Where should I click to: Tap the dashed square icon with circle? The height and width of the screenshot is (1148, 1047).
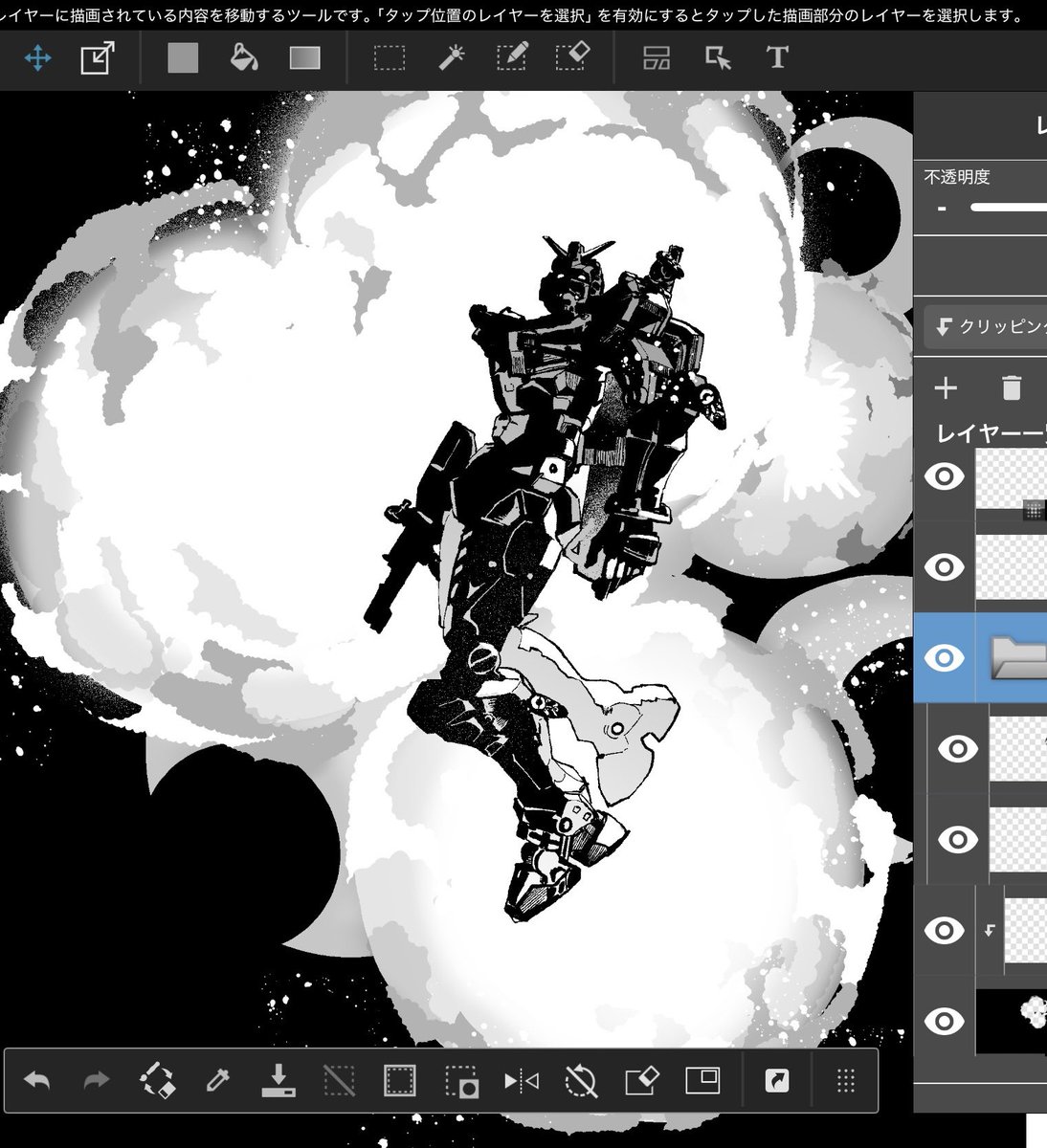(461, 1082)
